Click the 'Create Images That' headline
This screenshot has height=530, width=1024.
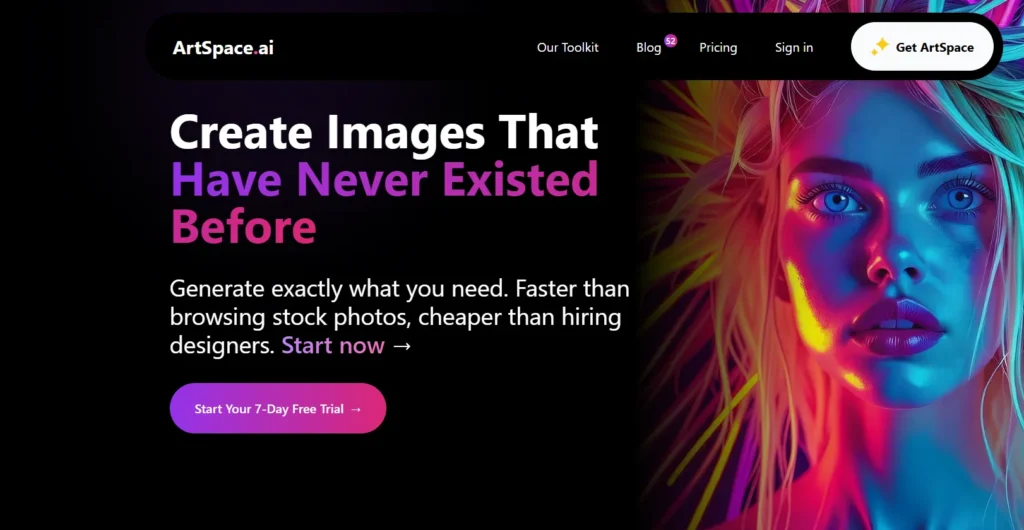[384, 132]
